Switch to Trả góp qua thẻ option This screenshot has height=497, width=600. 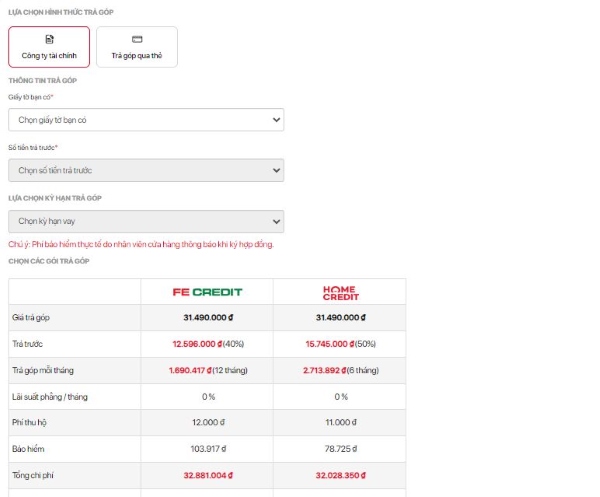click(137, 47)
